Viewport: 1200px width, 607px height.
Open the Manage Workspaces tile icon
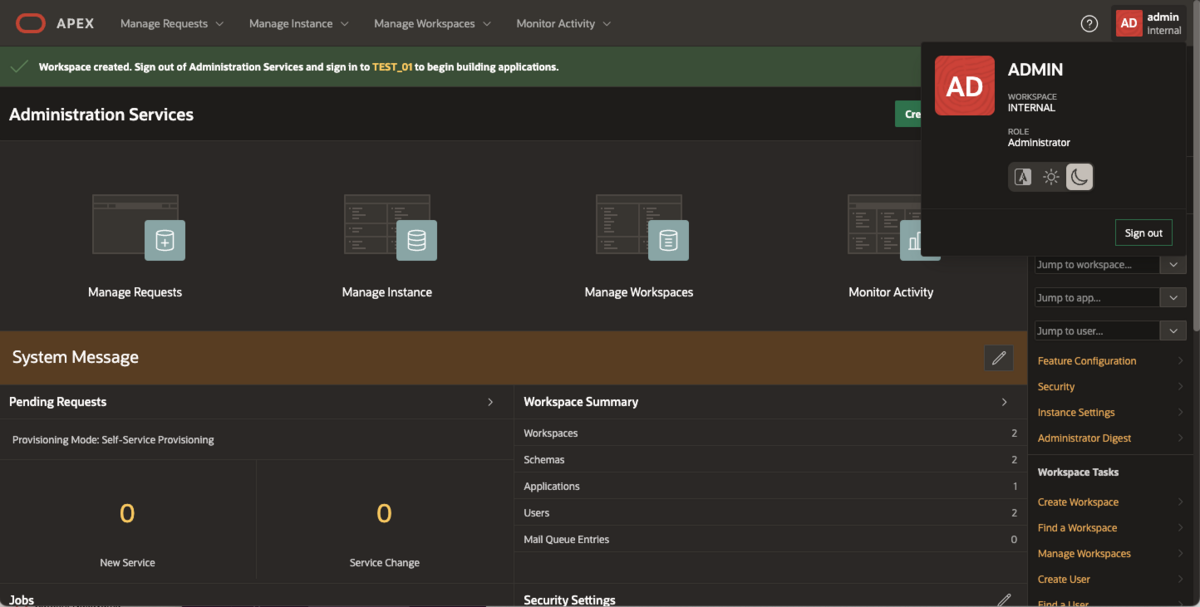pyautogui.click(x=641, y=227)
